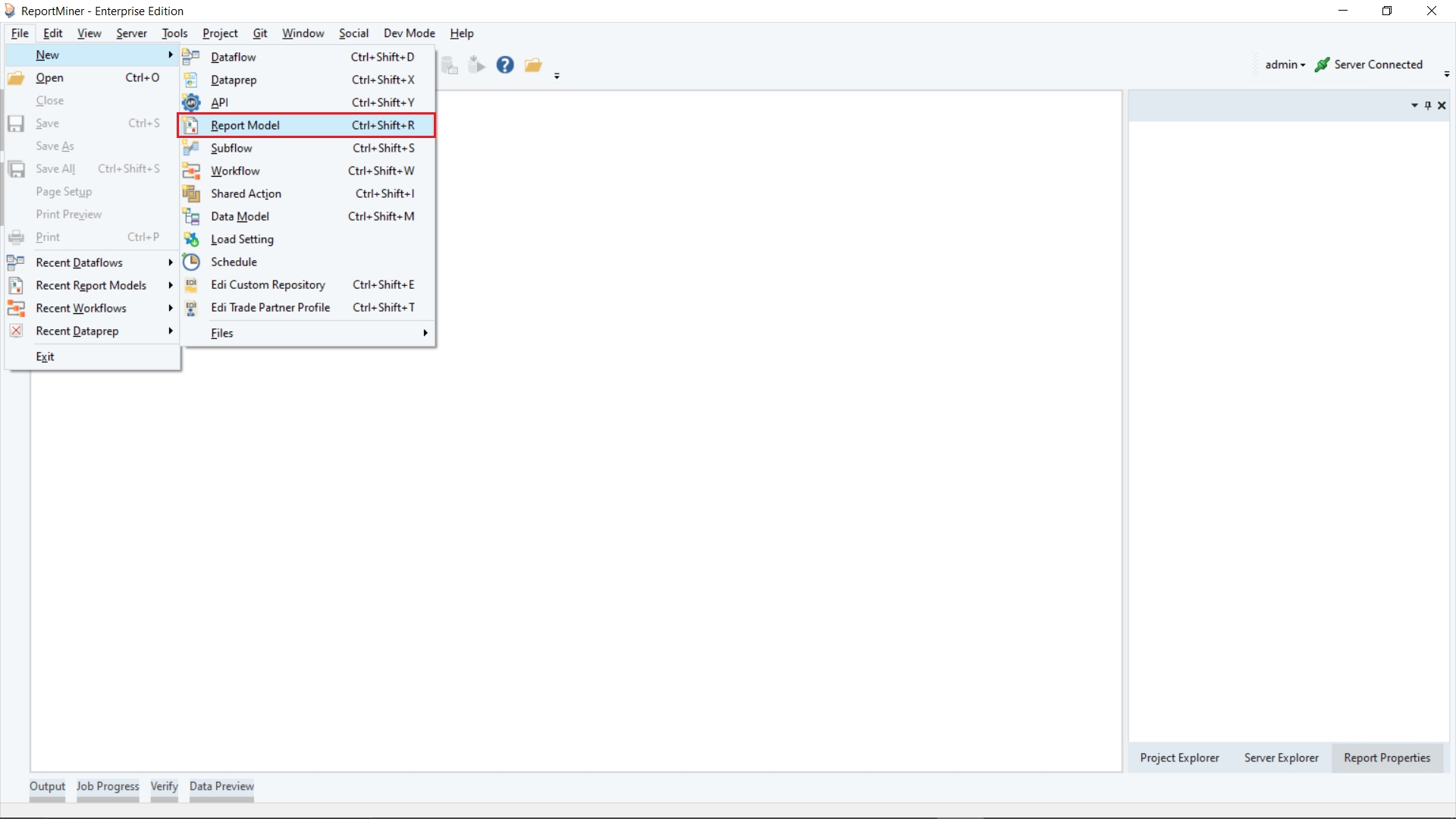Click the Data Model icon

coord(191,216)
